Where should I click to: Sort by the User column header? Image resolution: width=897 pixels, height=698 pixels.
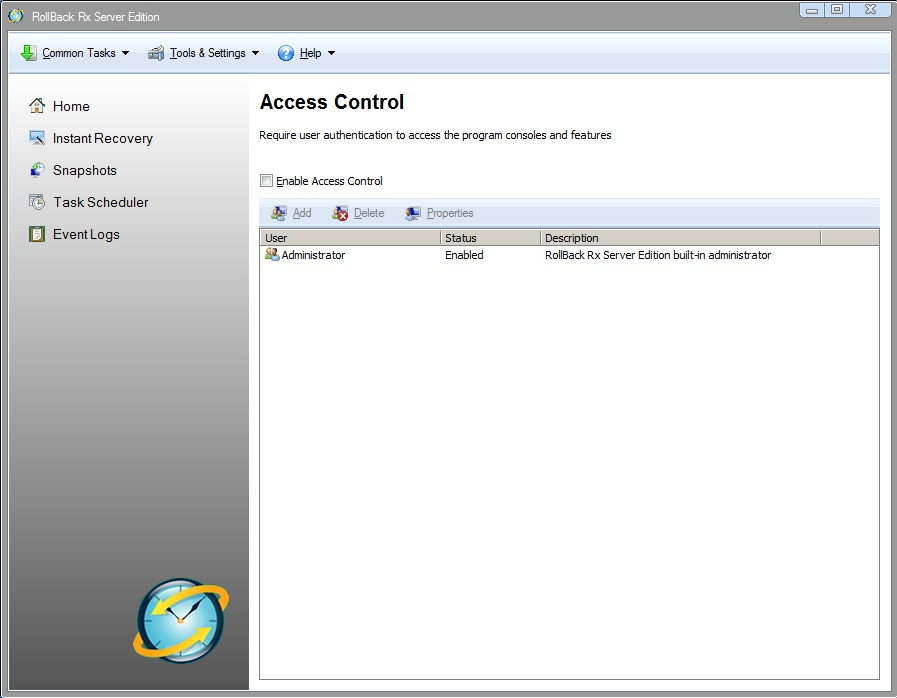point(350,238)
